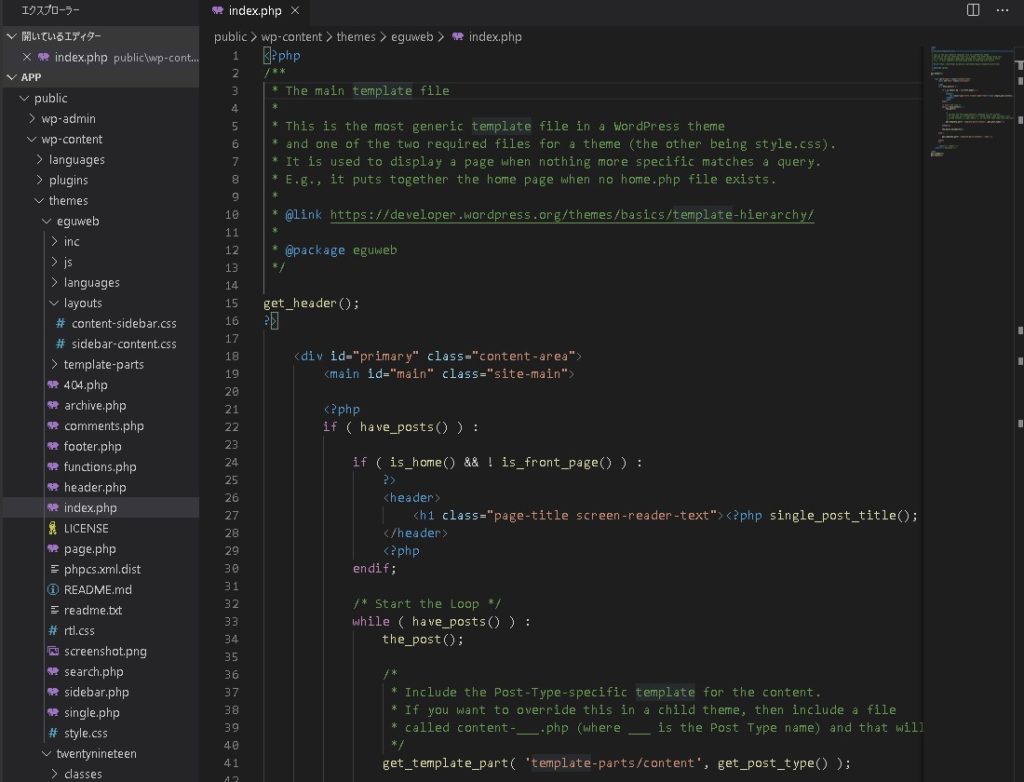
Task: Click the hash icon beside style.css
Action: [53, 733]
